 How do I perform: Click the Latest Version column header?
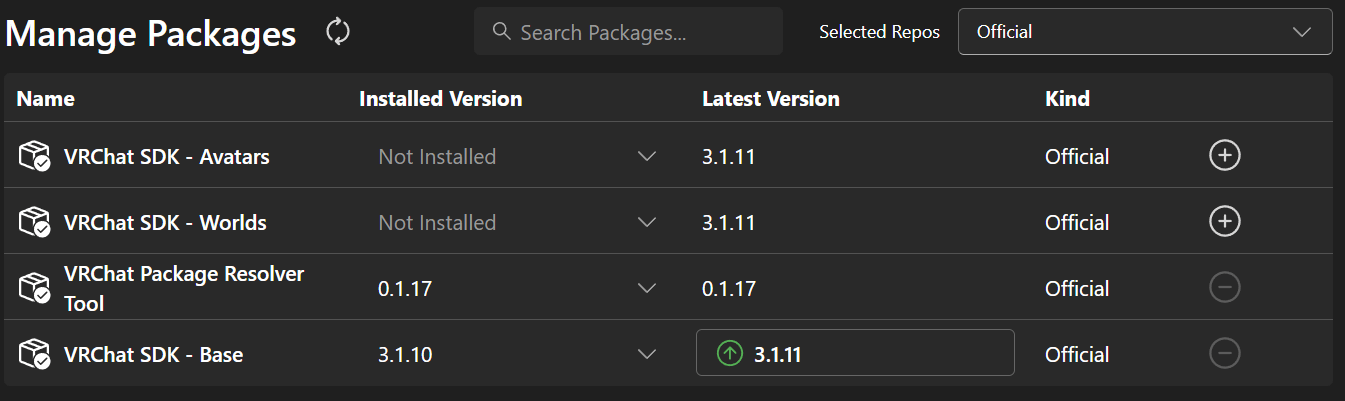(770, 99)
